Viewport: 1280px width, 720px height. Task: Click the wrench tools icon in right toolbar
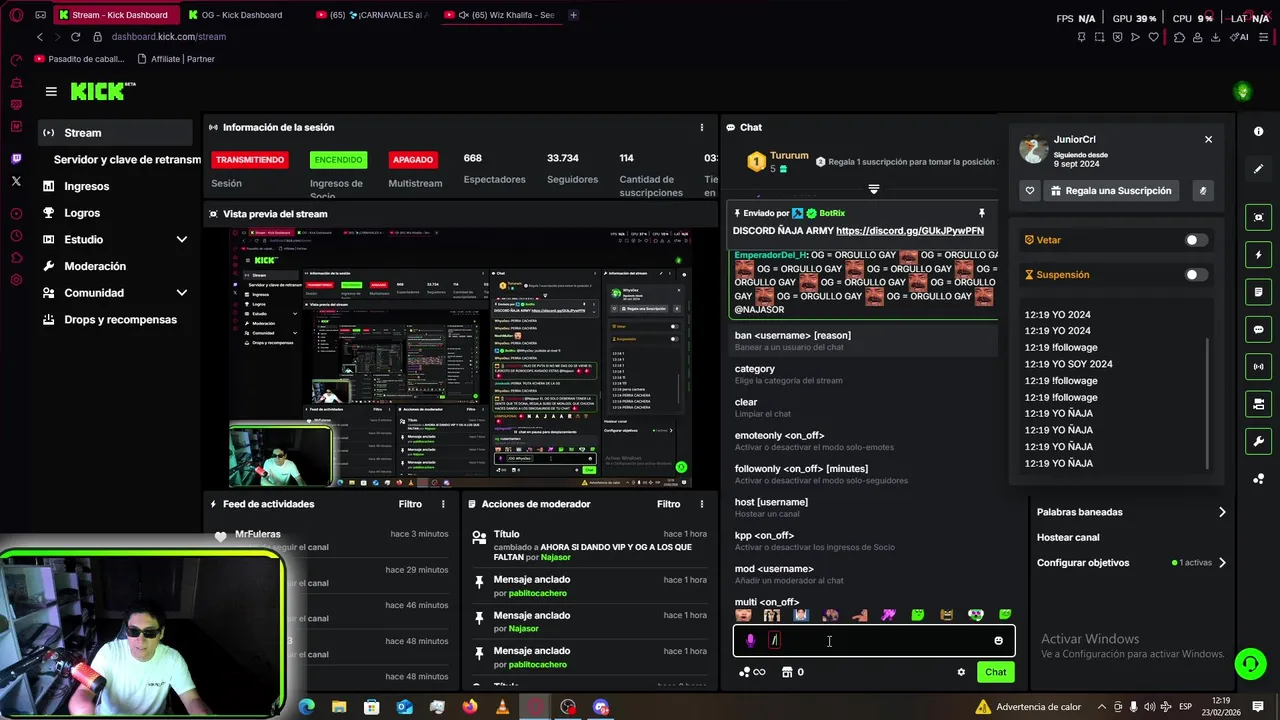pos(1258,441)
